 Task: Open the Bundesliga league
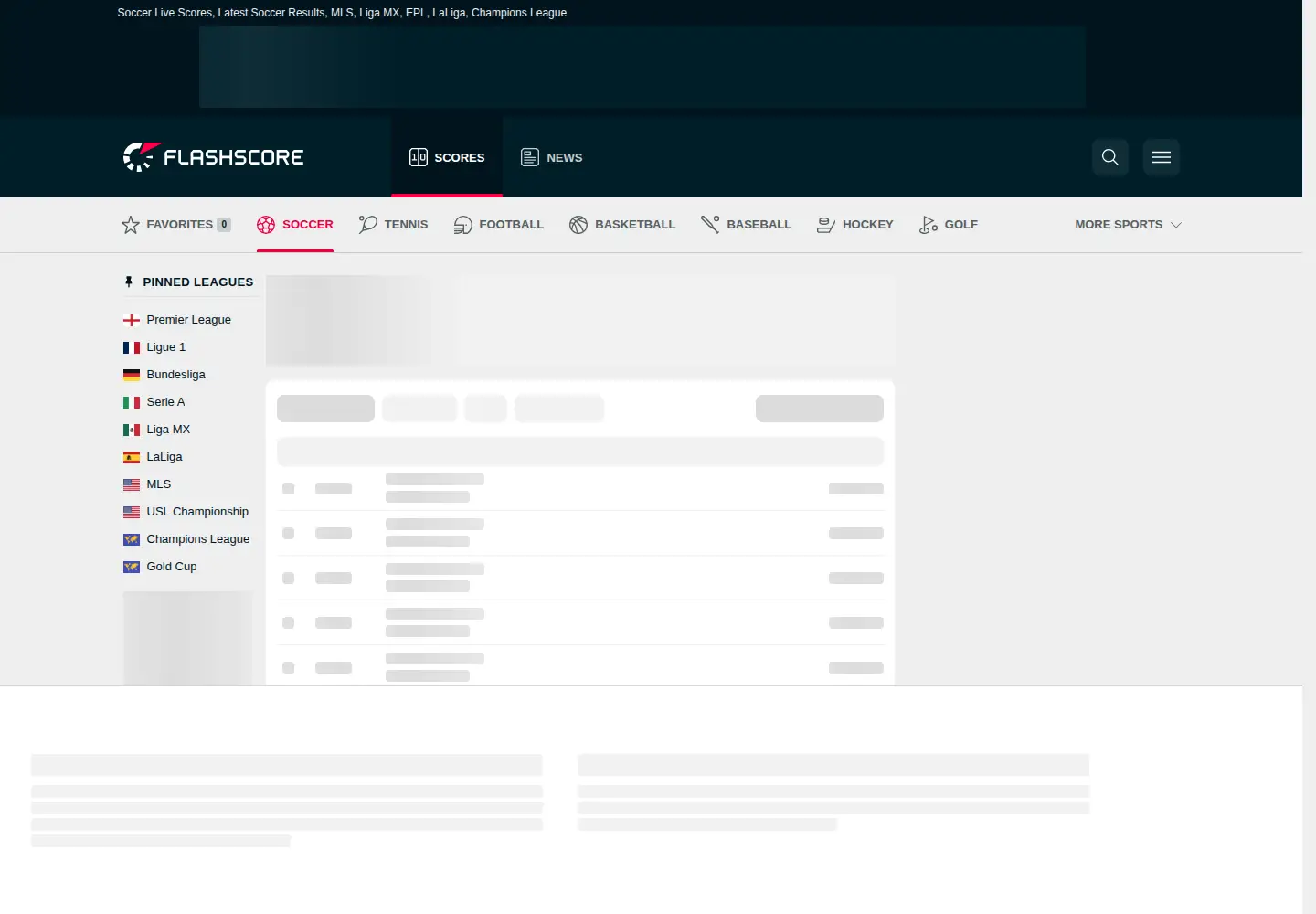click(x=175, y=375)
